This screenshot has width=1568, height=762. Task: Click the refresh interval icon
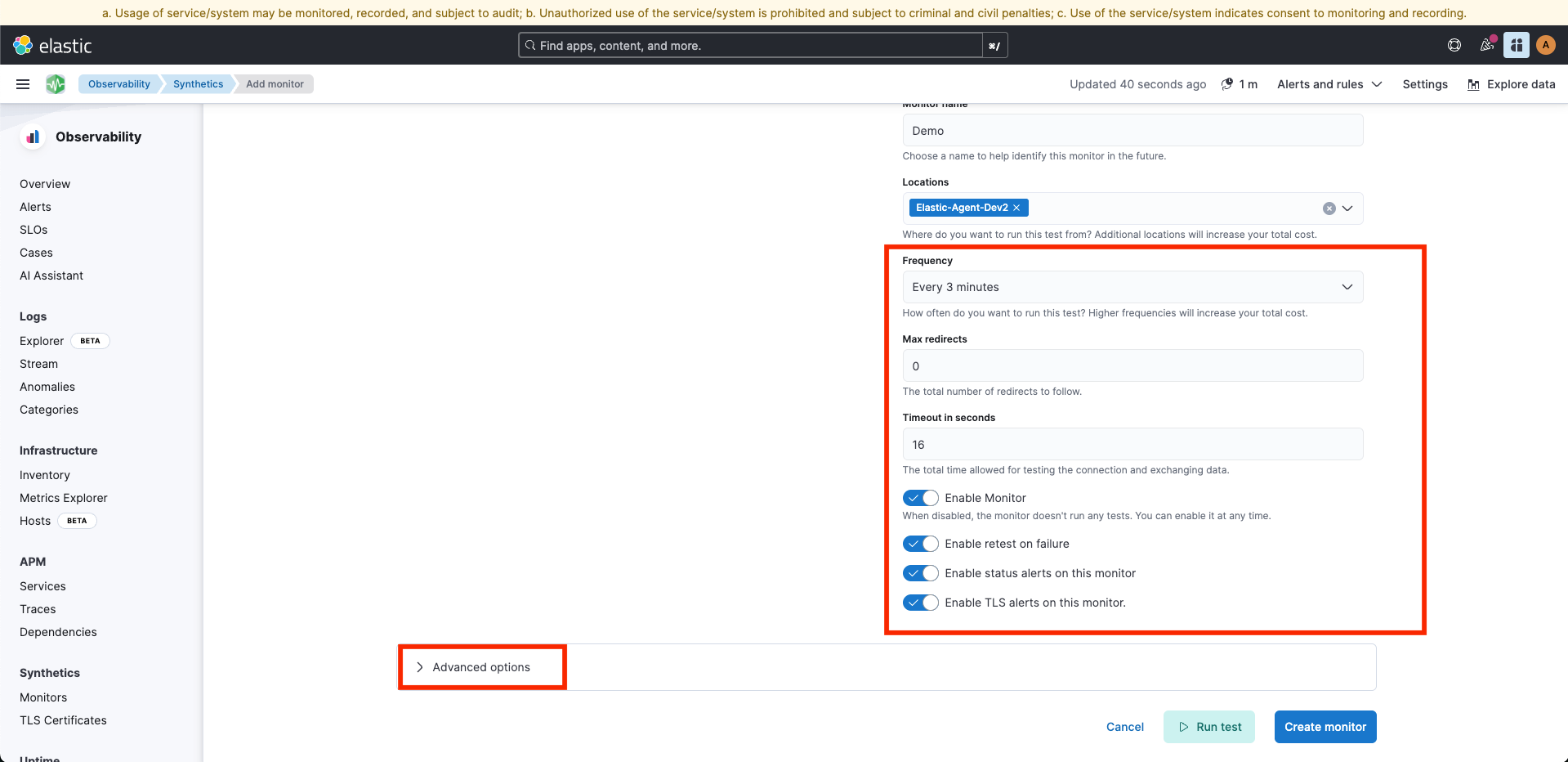coord(1227,84)
